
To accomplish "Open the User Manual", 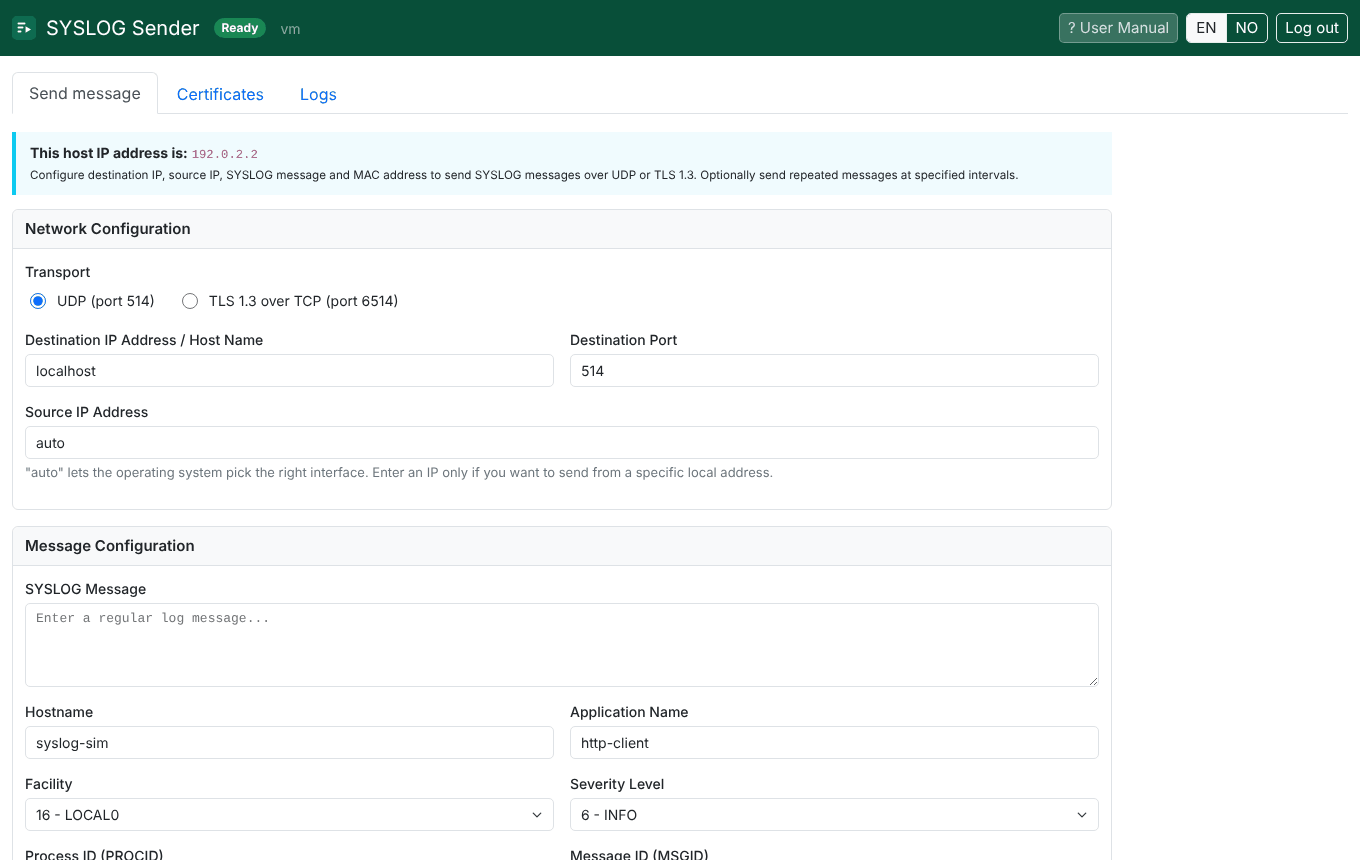I will (1118, 28).
